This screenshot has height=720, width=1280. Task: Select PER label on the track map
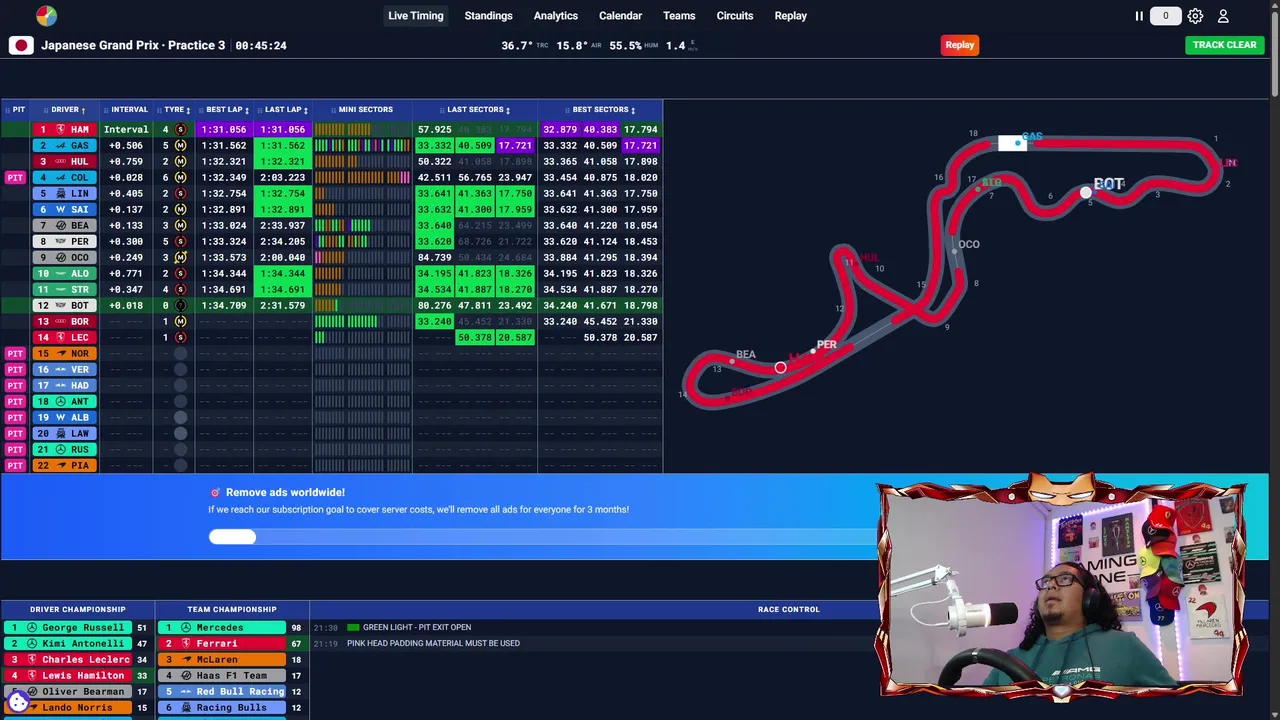826,345
